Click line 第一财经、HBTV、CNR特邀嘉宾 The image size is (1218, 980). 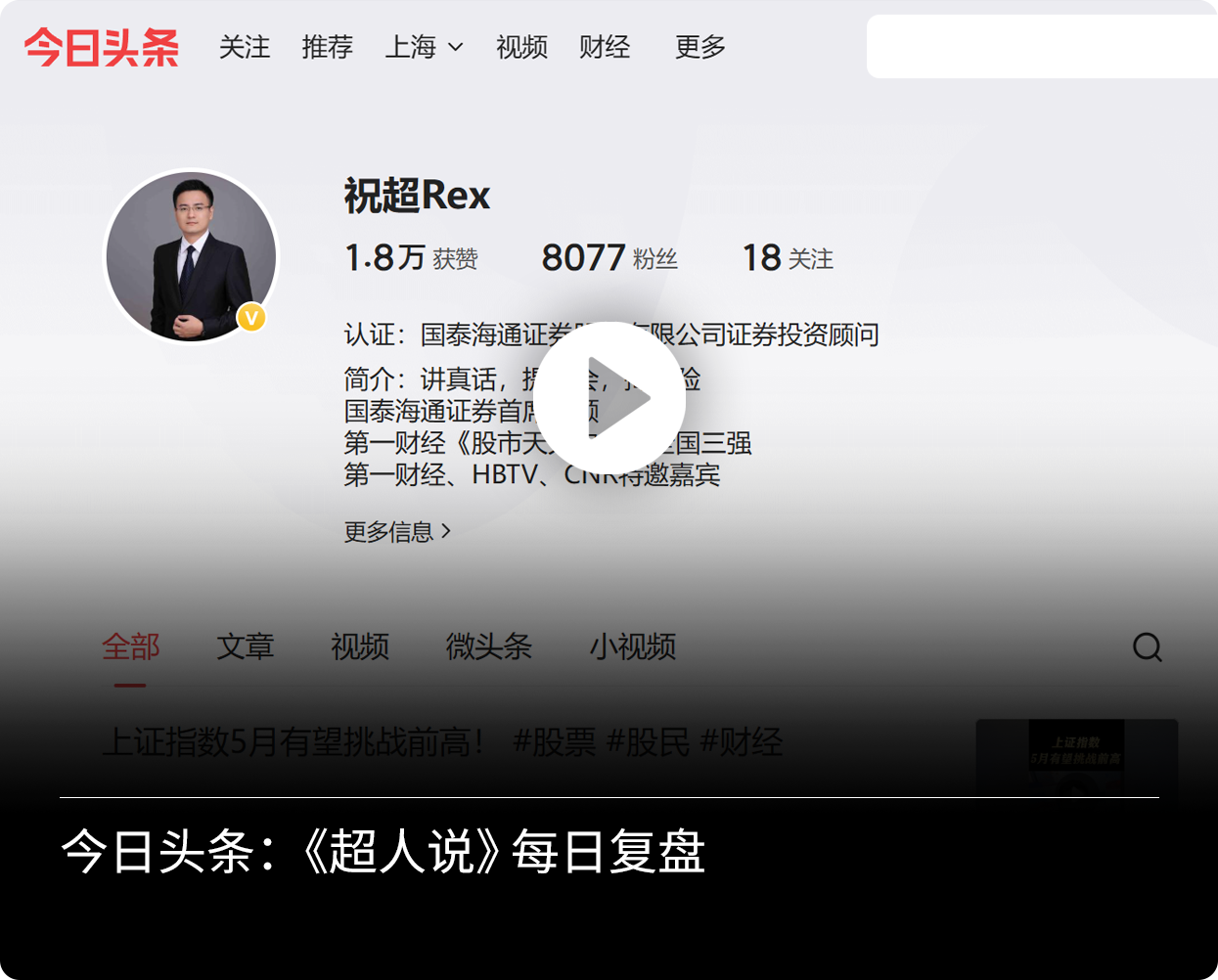point(532,475)
